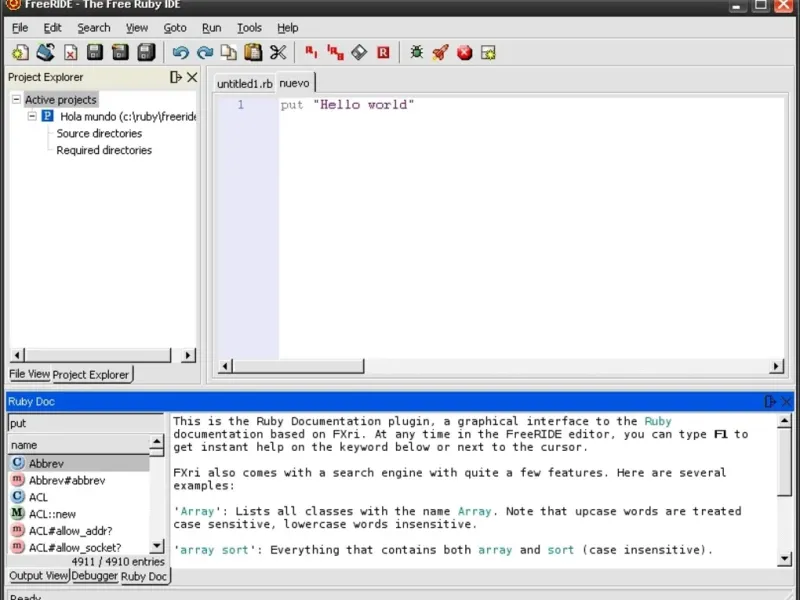Undock the Ruby Doc panel
This screenshot has height=600, width=800.
tap(770, 401)
